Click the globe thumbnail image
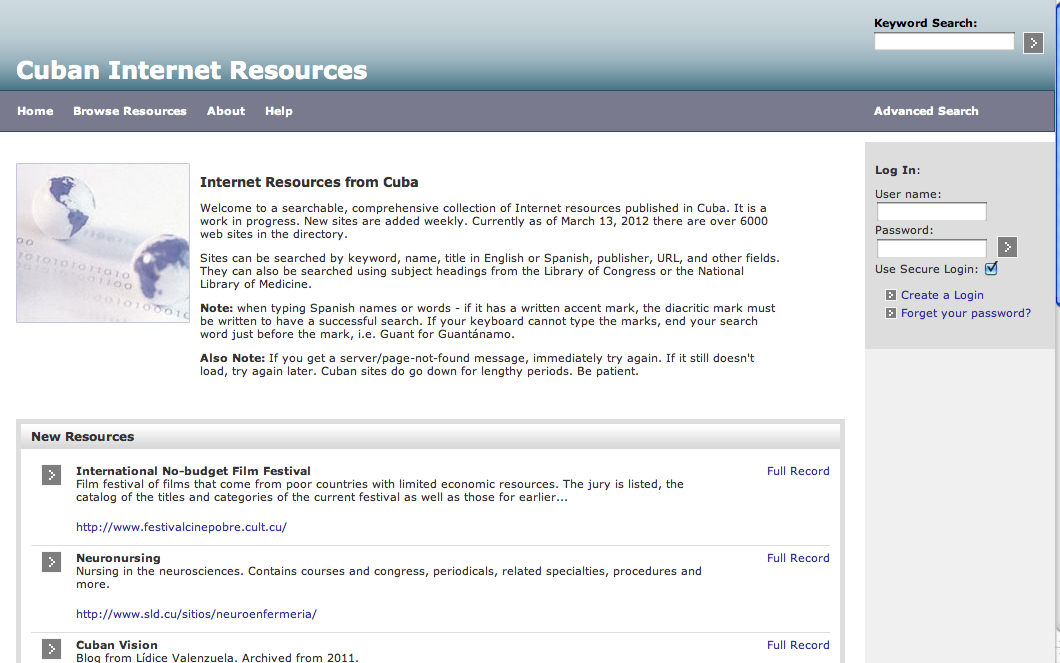 tap(103, 243)
